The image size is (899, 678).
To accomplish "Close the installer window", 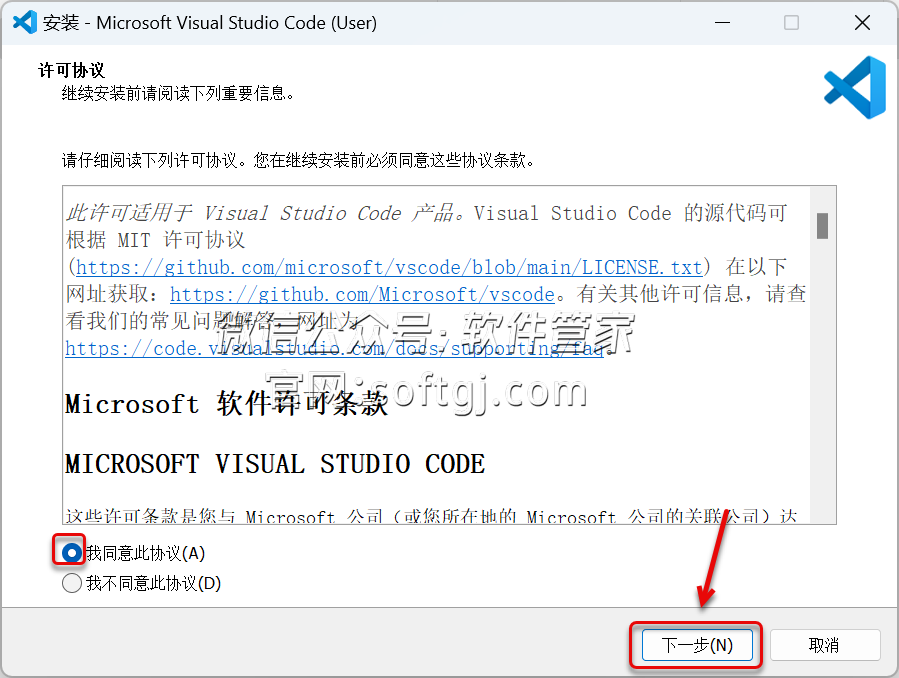I will [862, 23].
